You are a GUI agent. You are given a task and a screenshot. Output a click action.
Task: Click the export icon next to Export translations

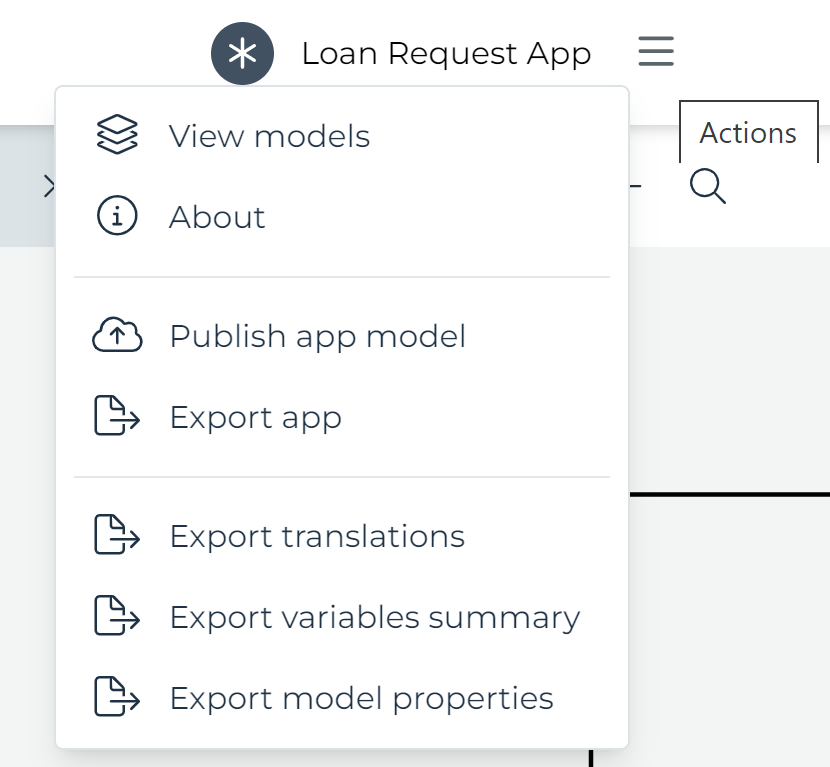pyautogui.click(x=117, y=536)
